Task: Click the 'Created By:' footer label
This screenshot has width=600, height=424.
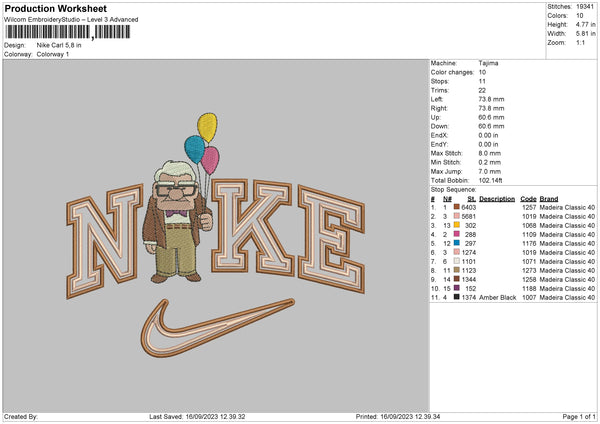Action: tap(21, 416)
